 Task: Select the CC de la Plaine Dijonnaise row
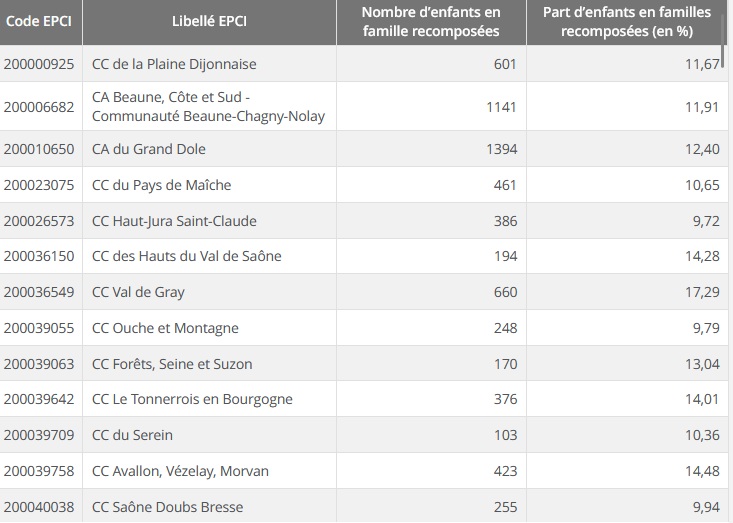pyautogui.click(x=174, y=64)
